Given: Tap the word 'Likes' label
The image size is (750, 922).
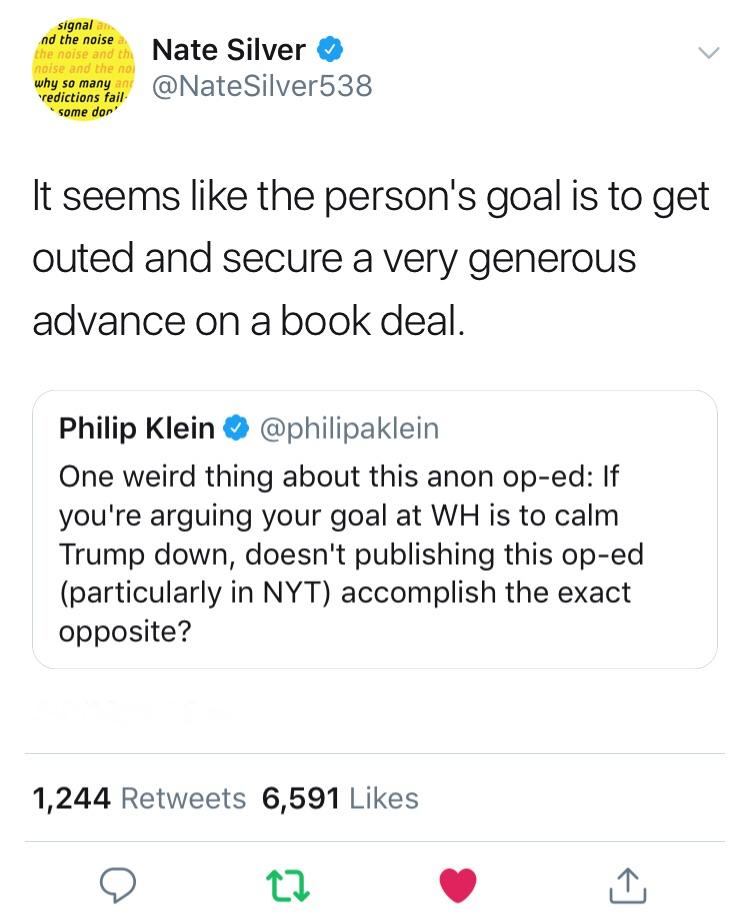Looking at the screenshot, I should (384, 798).
